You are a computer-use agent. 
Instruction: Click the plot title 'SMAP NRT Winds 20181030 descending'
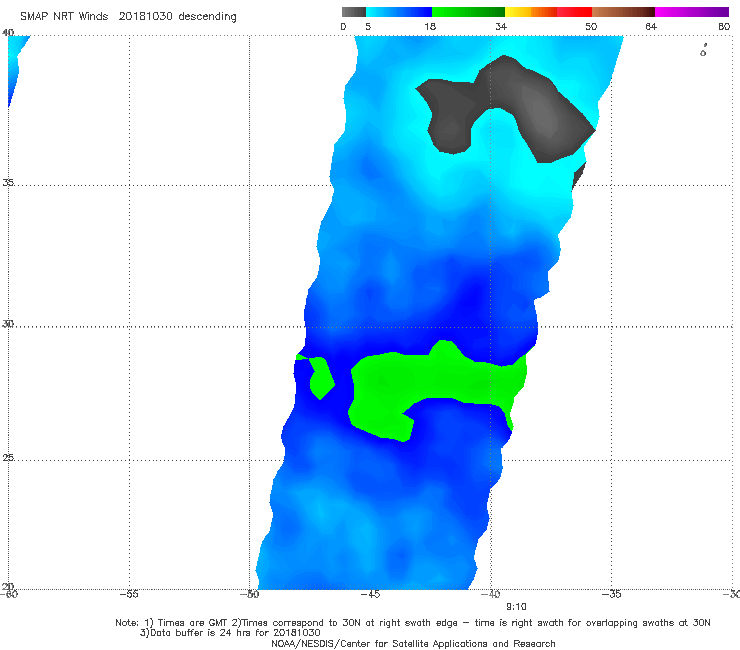[128, 17]
